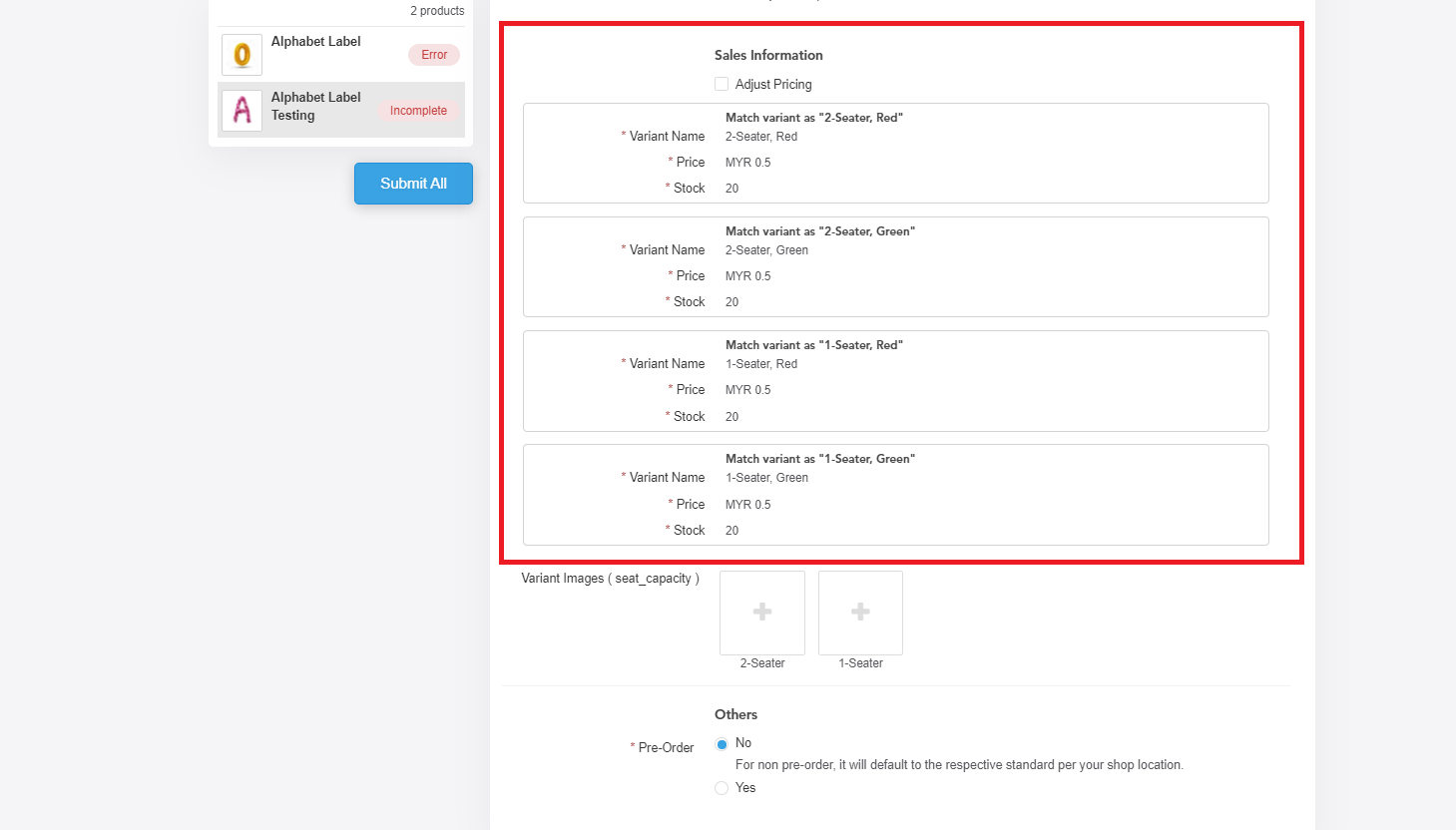Click price MYR 0.5 of 2-Seater, Red
Image resolution: width=1456 pixels, height=830 pixels.
pyautogui.click(x=748, y=163)
